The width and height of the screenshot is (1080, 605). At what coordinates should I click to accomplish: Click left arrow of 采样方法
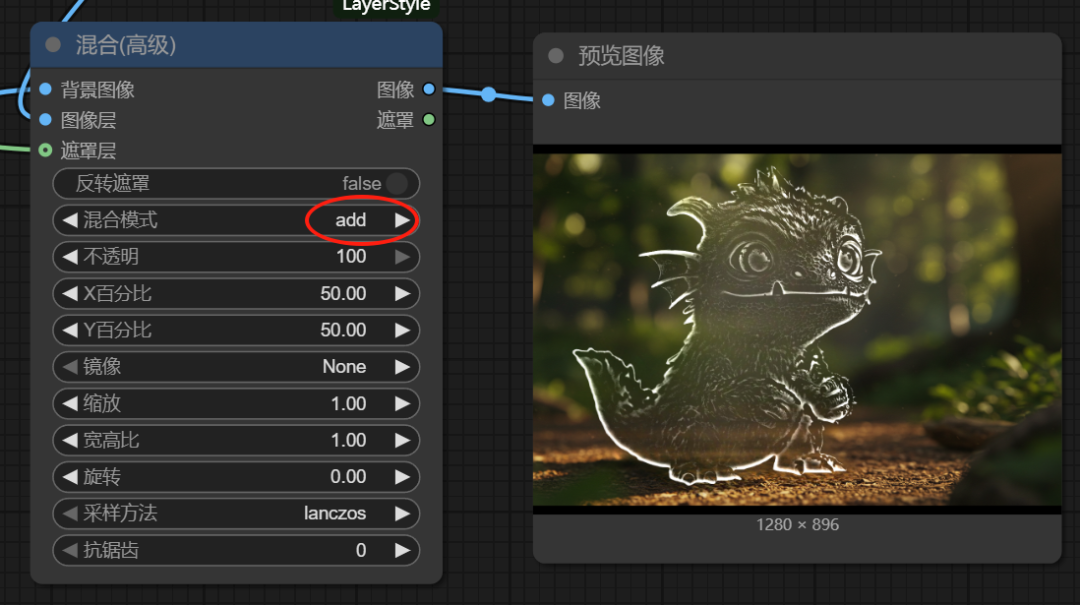point(70,513)
